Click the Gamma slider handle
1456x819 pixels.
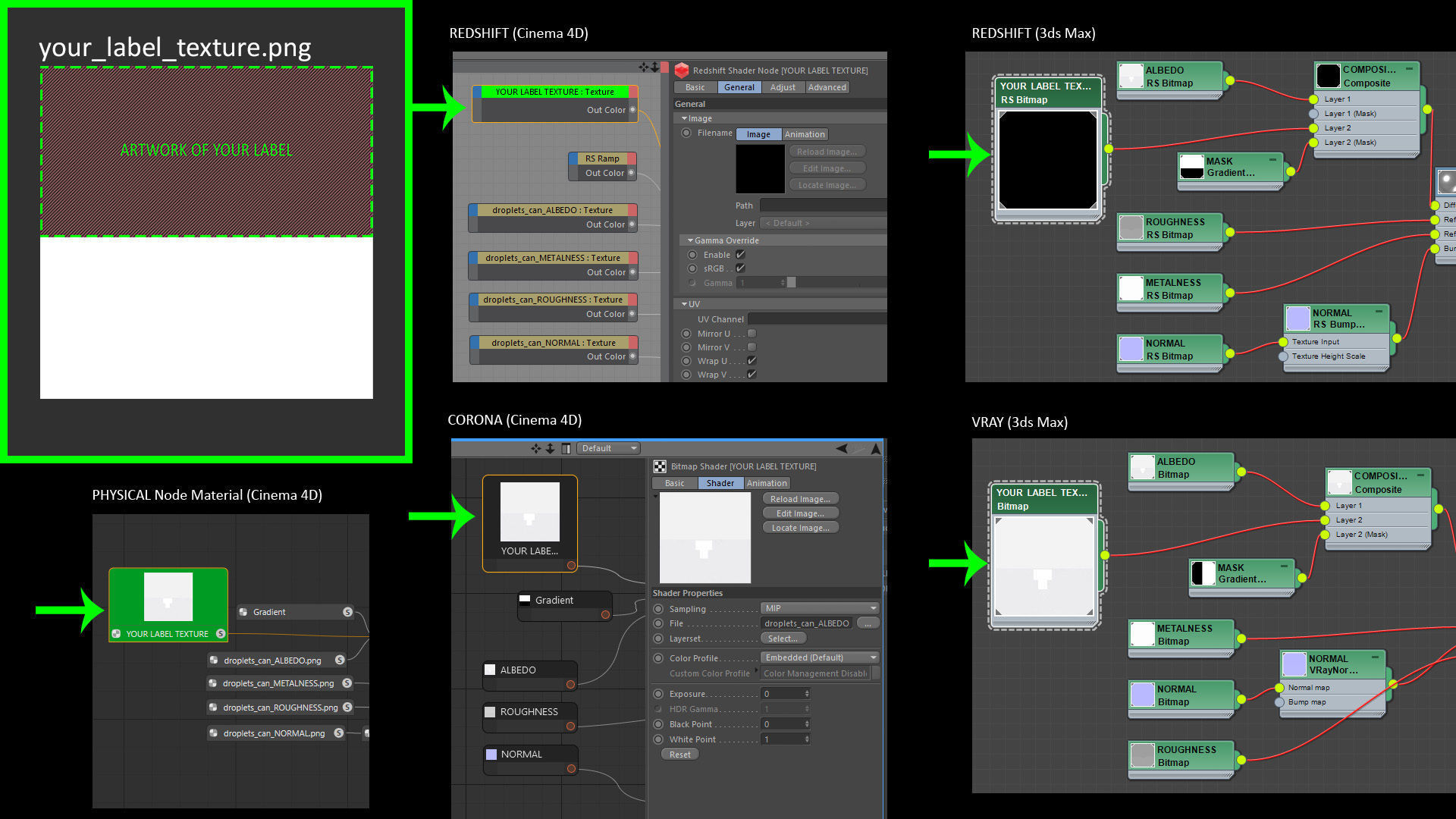pos(791,283)
